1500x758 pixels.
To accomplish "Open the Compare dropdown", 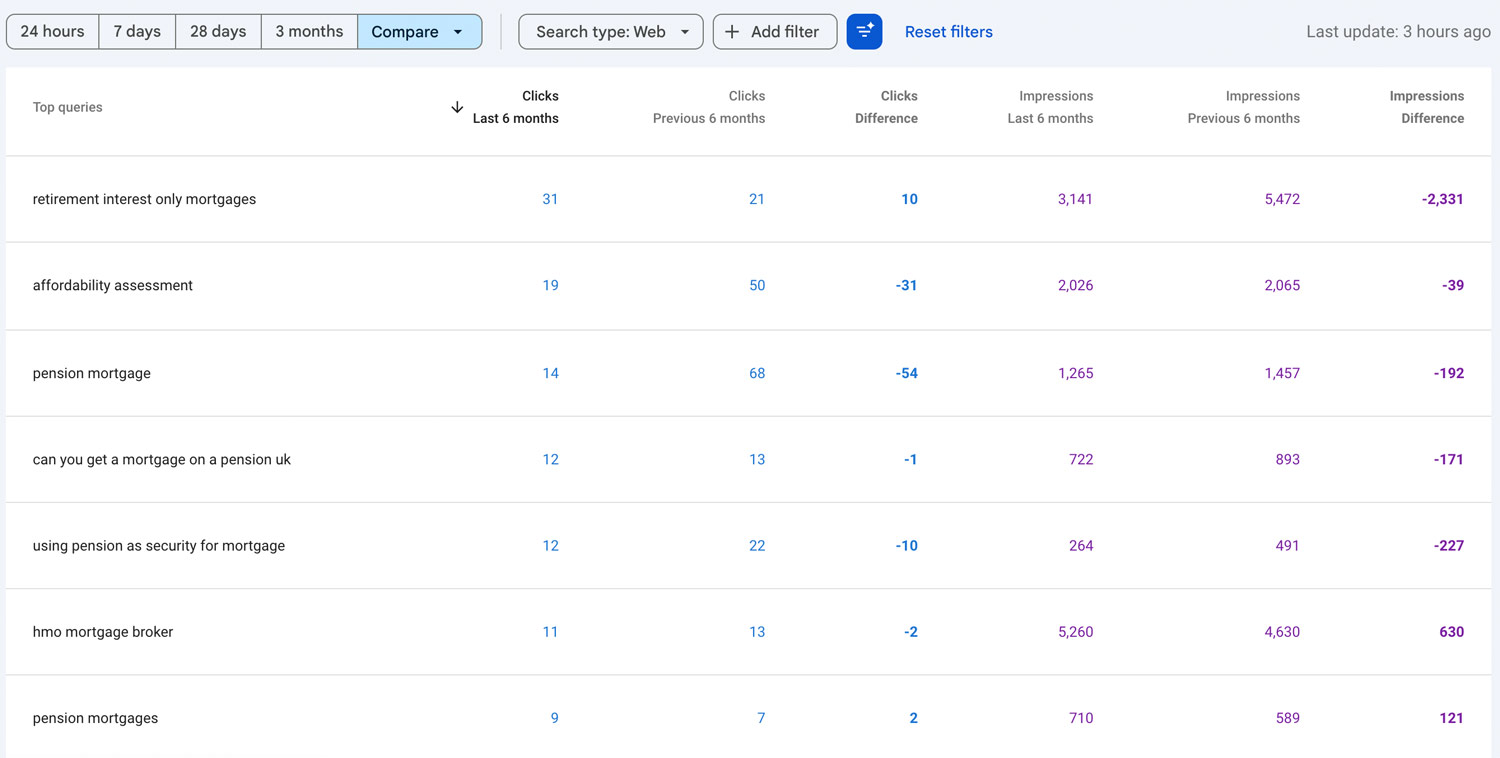I will [x=419, y=32].
